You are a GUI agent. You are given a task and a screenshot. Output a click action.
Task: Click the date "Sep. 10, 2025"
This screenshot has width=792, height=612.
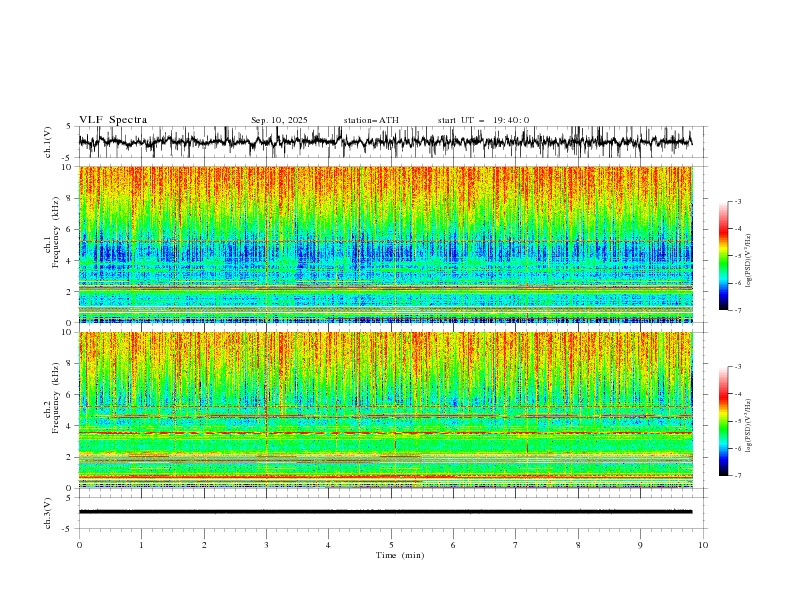click(279, 120)
